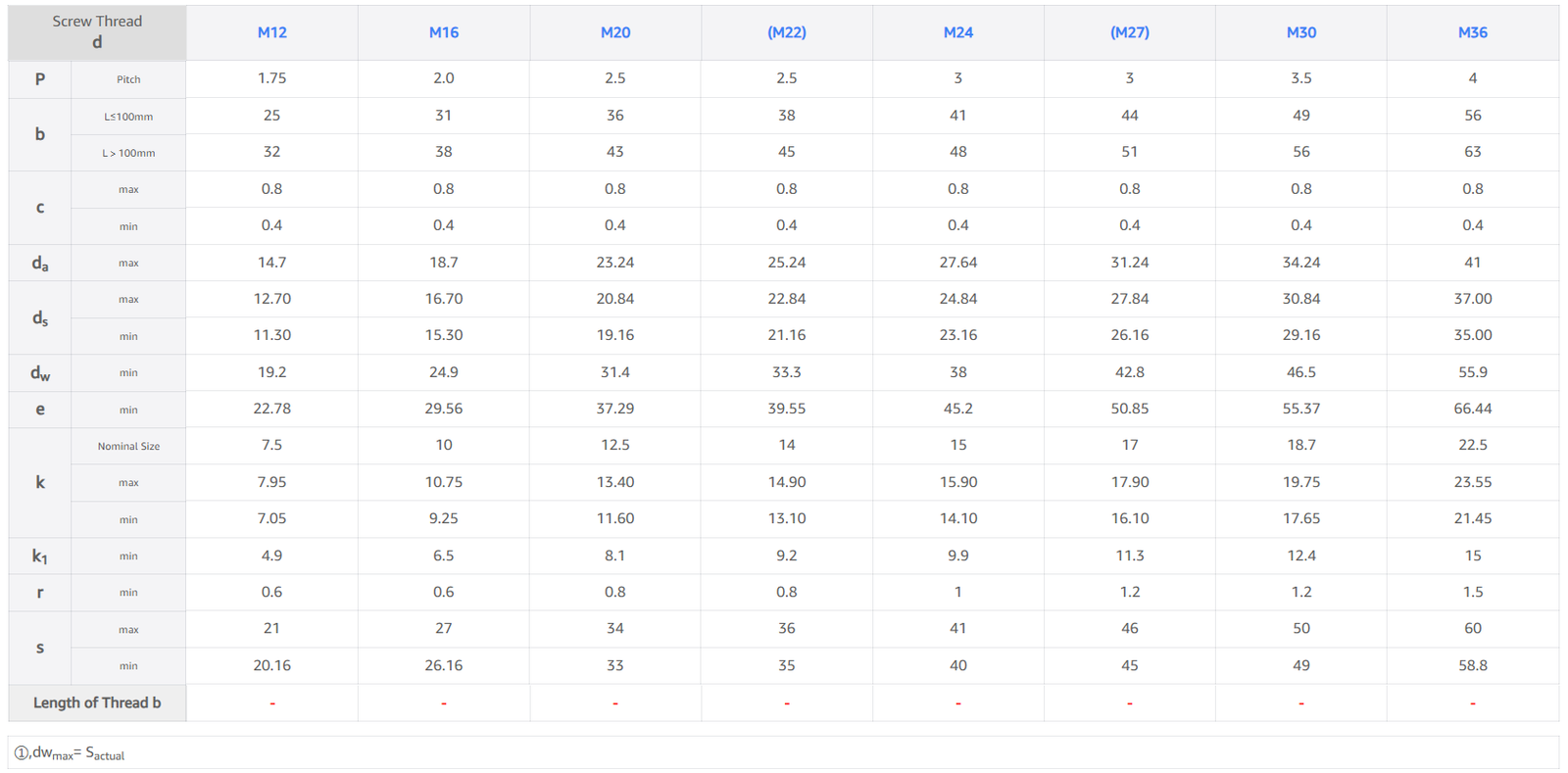Select the L≤100mm row label
Image resolution: width=1568 pixels, height=773 pixels.
click(128, 117)
